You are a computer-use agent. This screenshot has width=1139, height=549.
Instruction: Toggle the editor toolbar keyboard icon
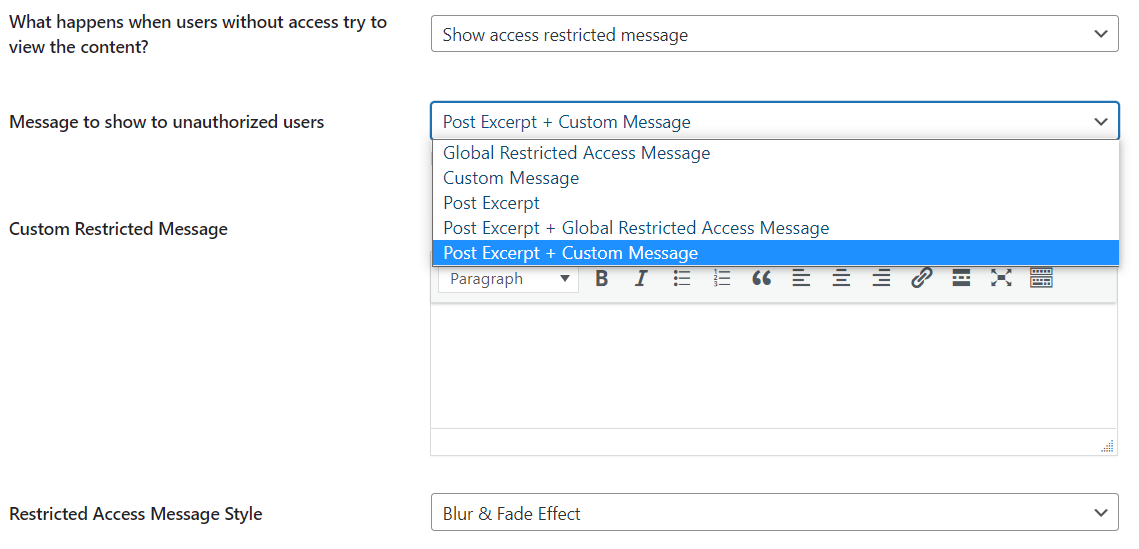(x=1041, y=278)
